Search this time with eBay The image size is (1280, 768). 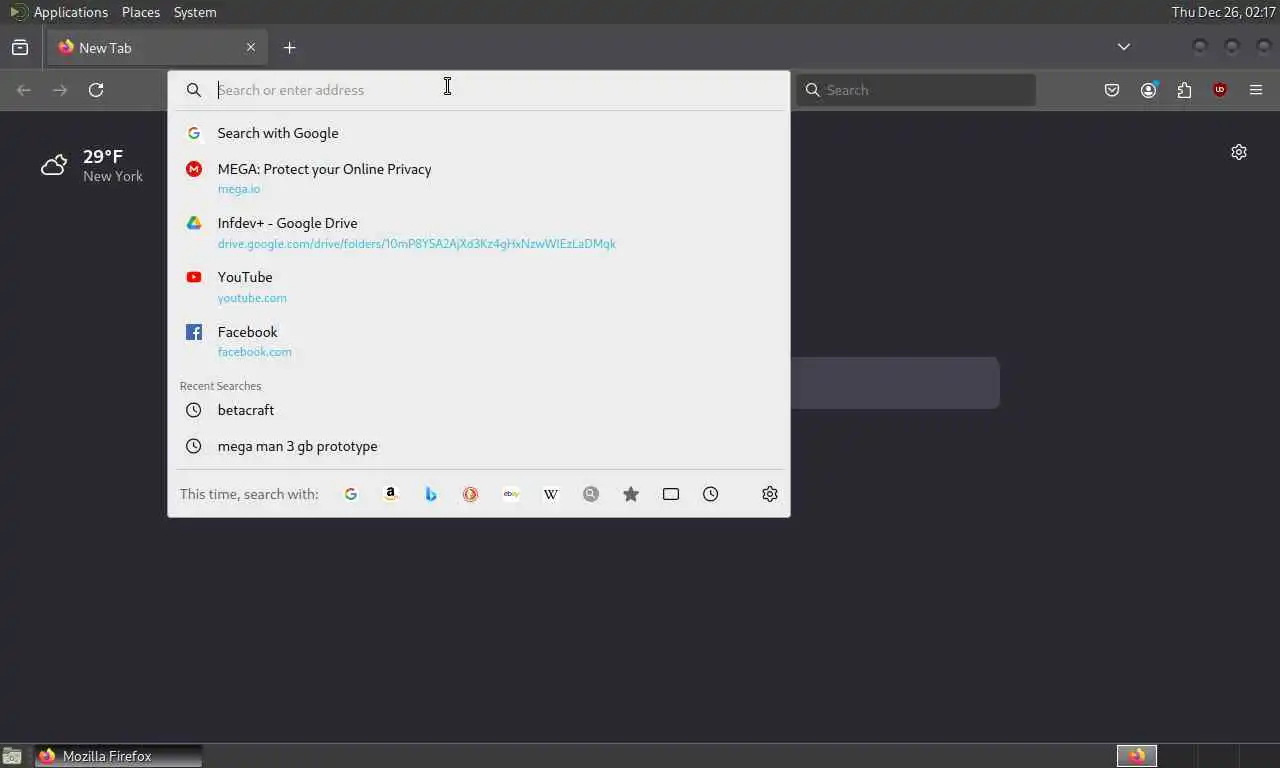(511, 494)
